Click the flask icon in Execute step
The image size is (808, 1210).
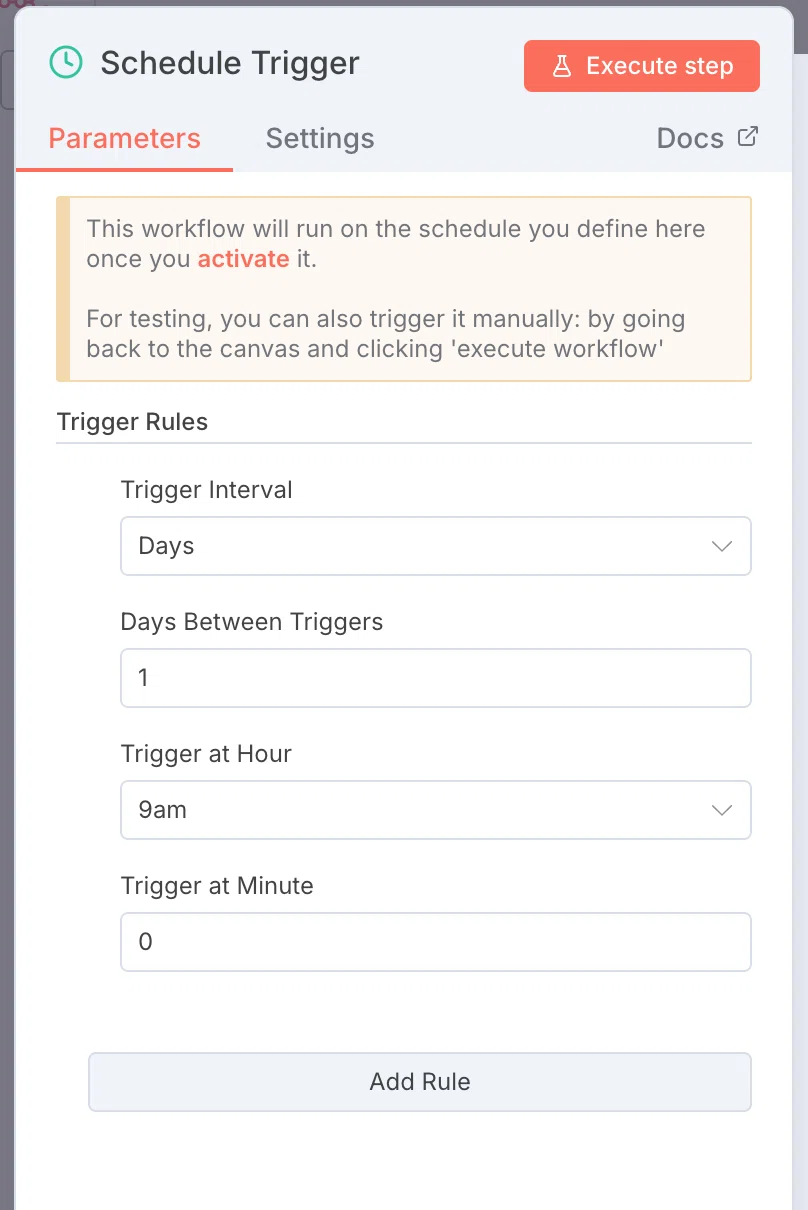coord(562,66)
